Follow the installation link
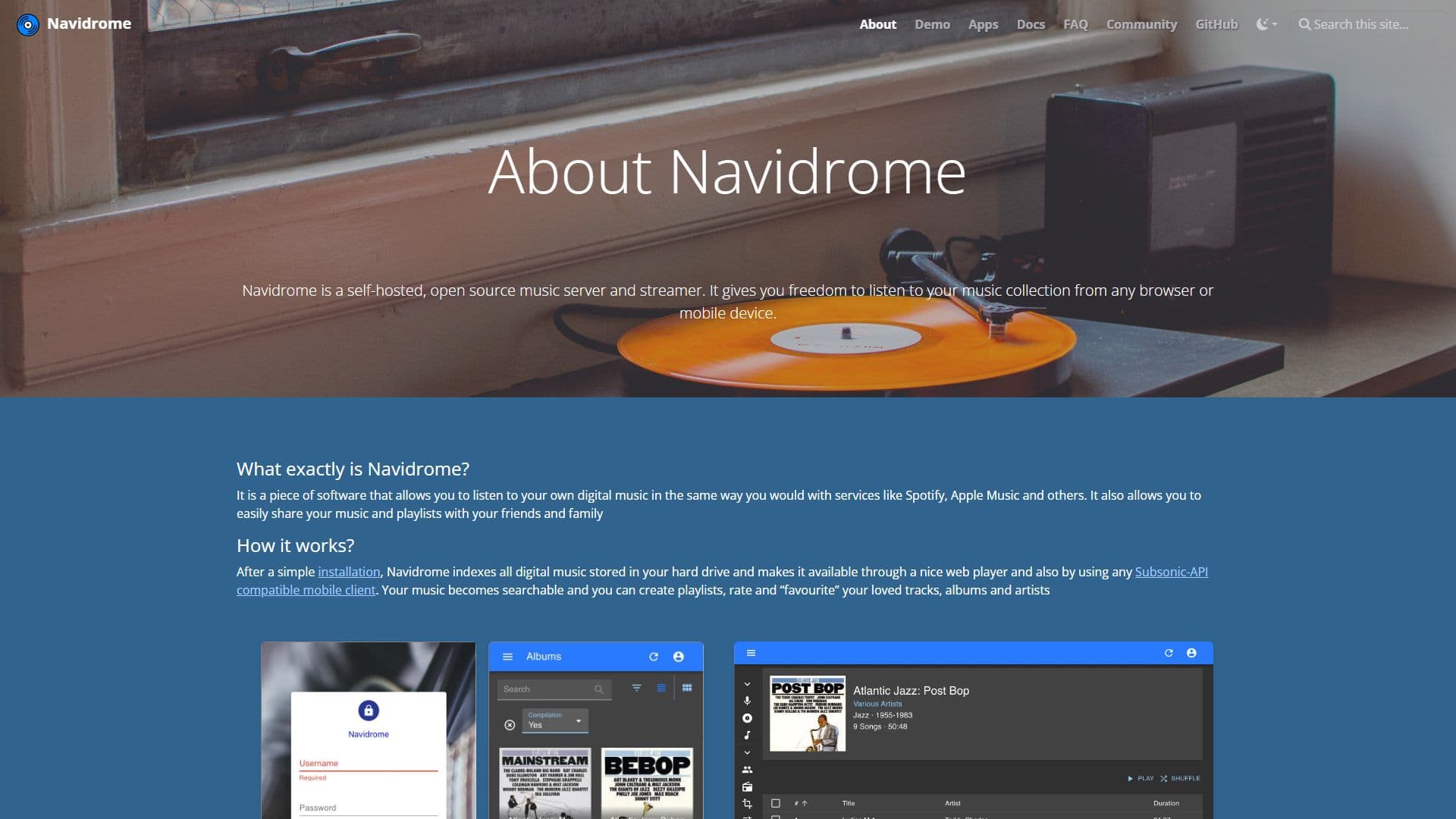This screenshot has width=1456, height=819. point(349,572)
